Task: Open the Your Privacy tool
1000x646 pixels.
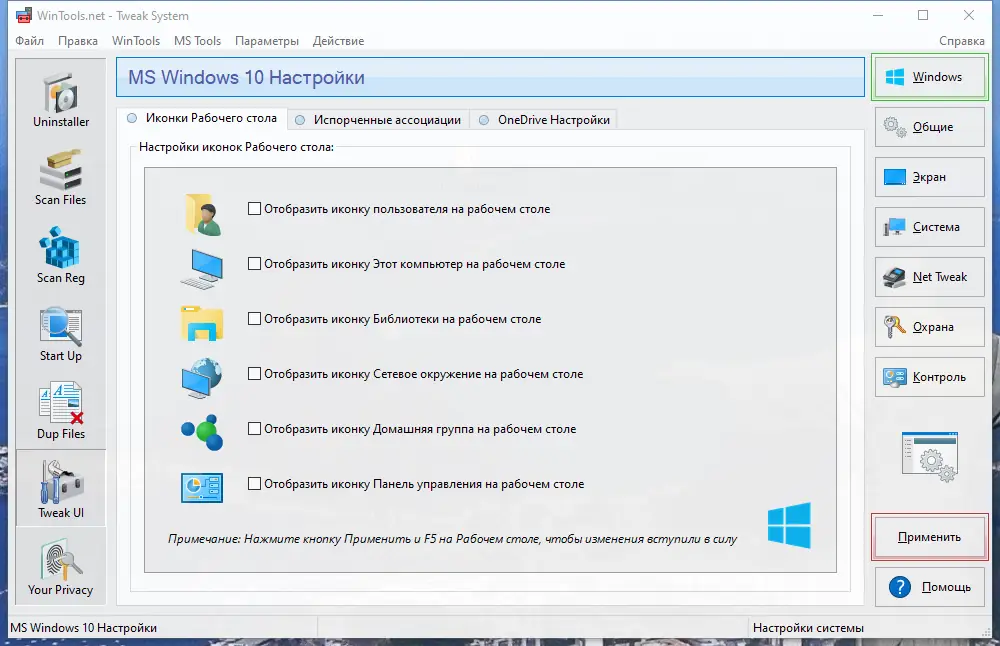Action: (61, 566)
